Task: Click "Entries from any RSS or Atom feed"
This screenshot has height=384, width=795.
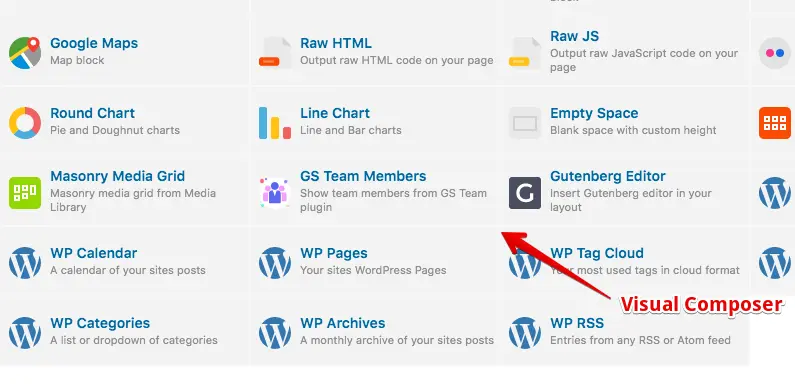Action: pos(640,340)
